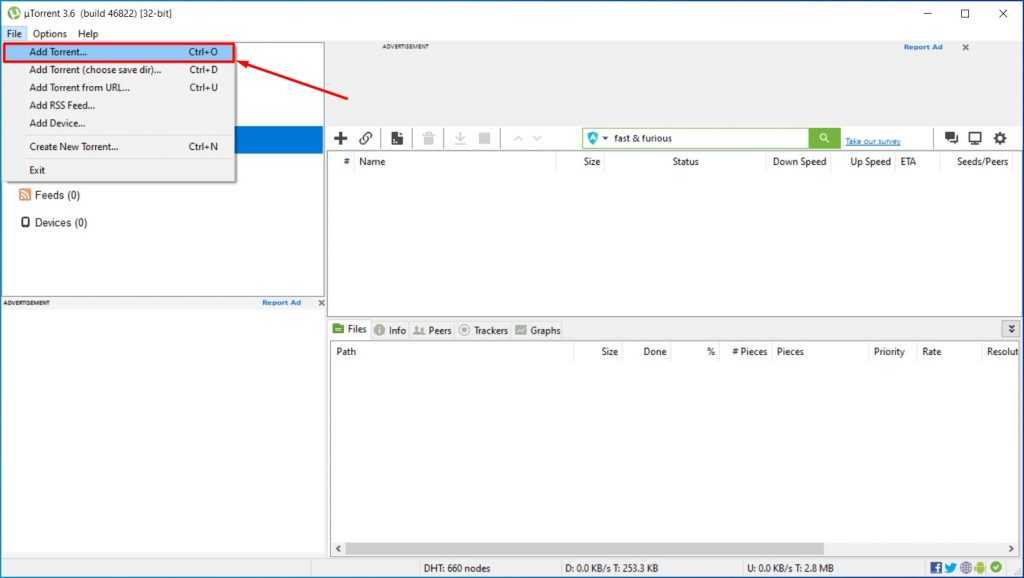Image resolution: width=1024 pixels, height=578 pixels.
Task: Select Add Device... menu entry
Action: pos(118,123)
